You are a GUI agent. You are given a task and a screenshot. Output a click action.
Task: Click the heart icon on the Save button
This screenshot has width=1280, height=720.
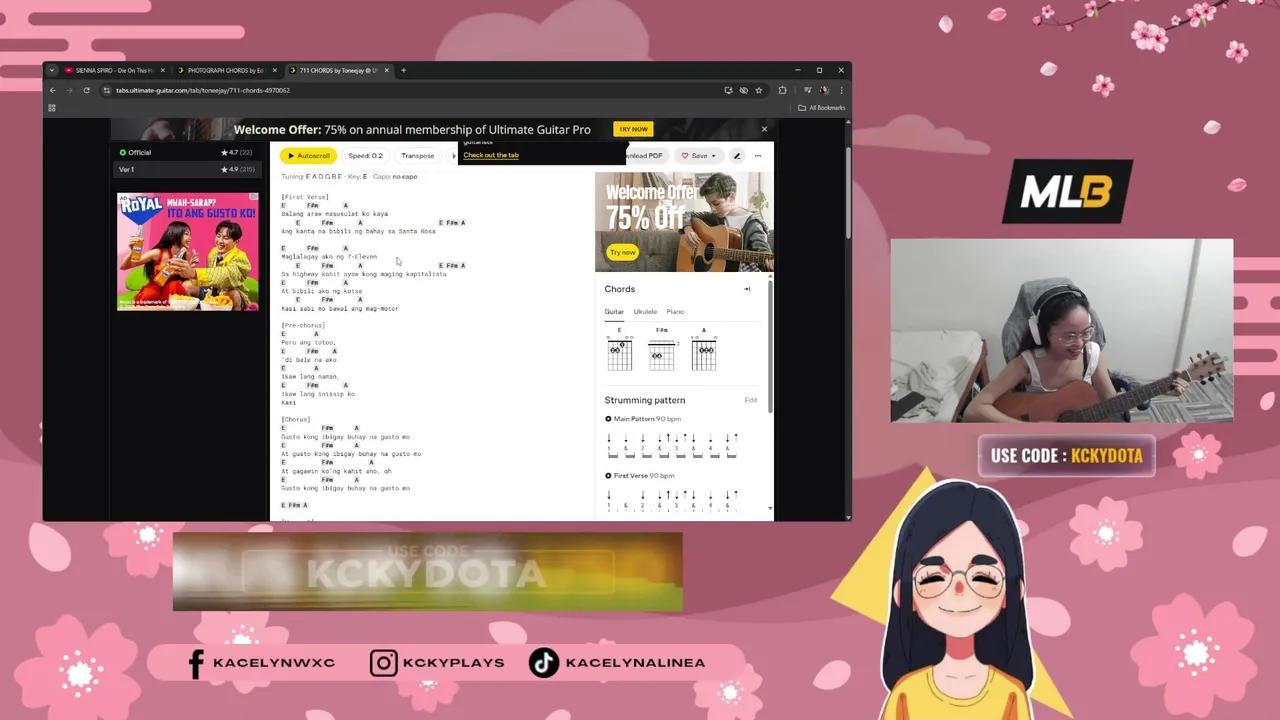685,155
